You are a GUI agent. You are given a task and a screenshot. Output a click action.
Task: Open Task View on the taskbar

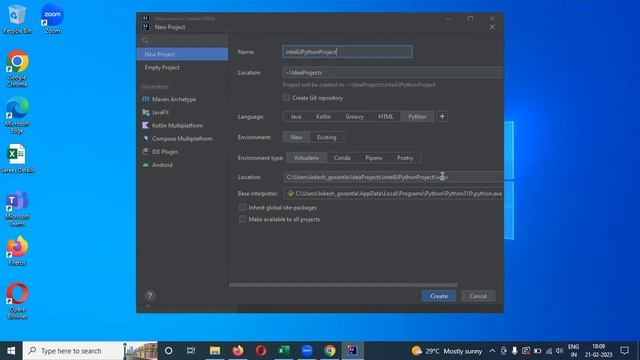191,351
